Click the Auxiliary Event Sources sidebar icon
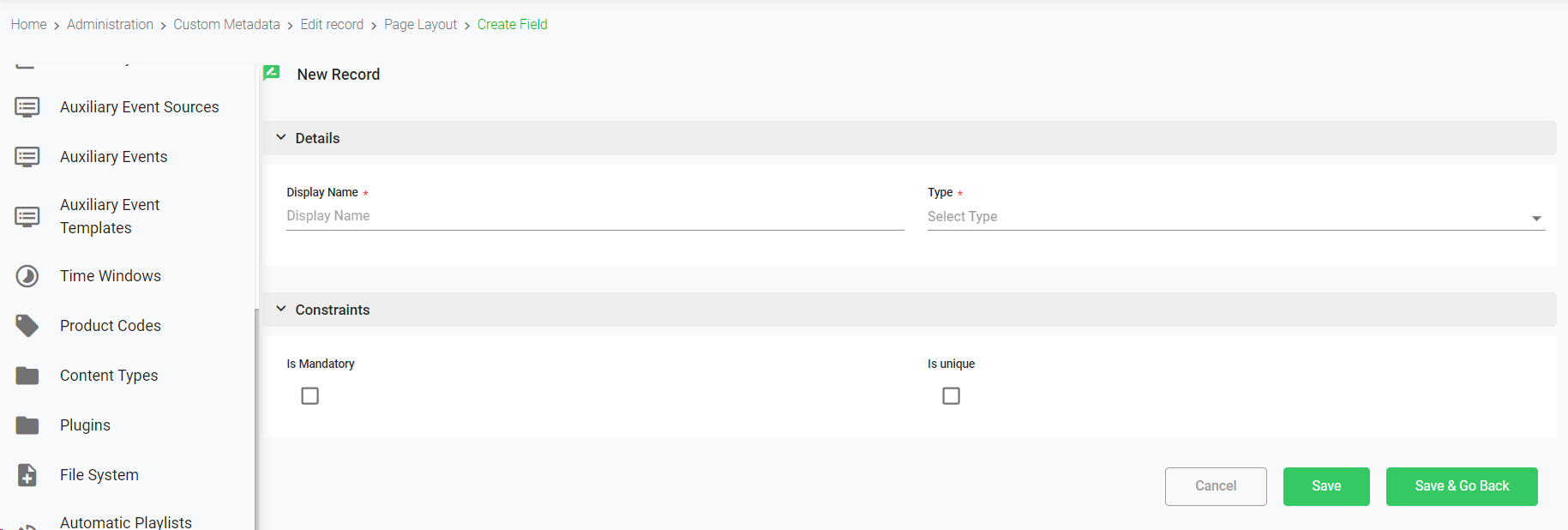Viewport: 1568px width, 530px height. (x=27, y=107)
